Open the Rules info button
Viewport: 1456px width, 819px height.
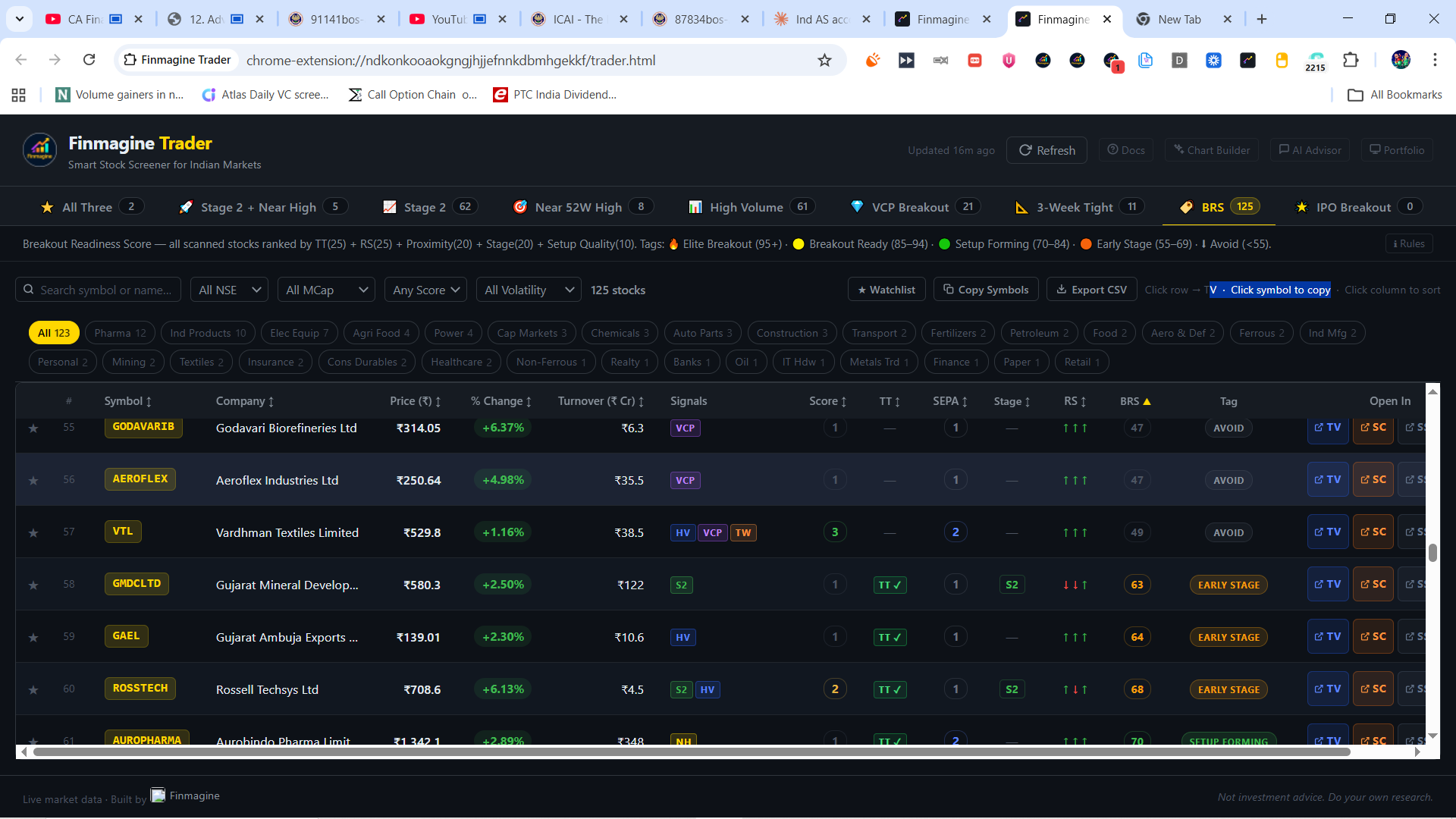[1409, 243]
